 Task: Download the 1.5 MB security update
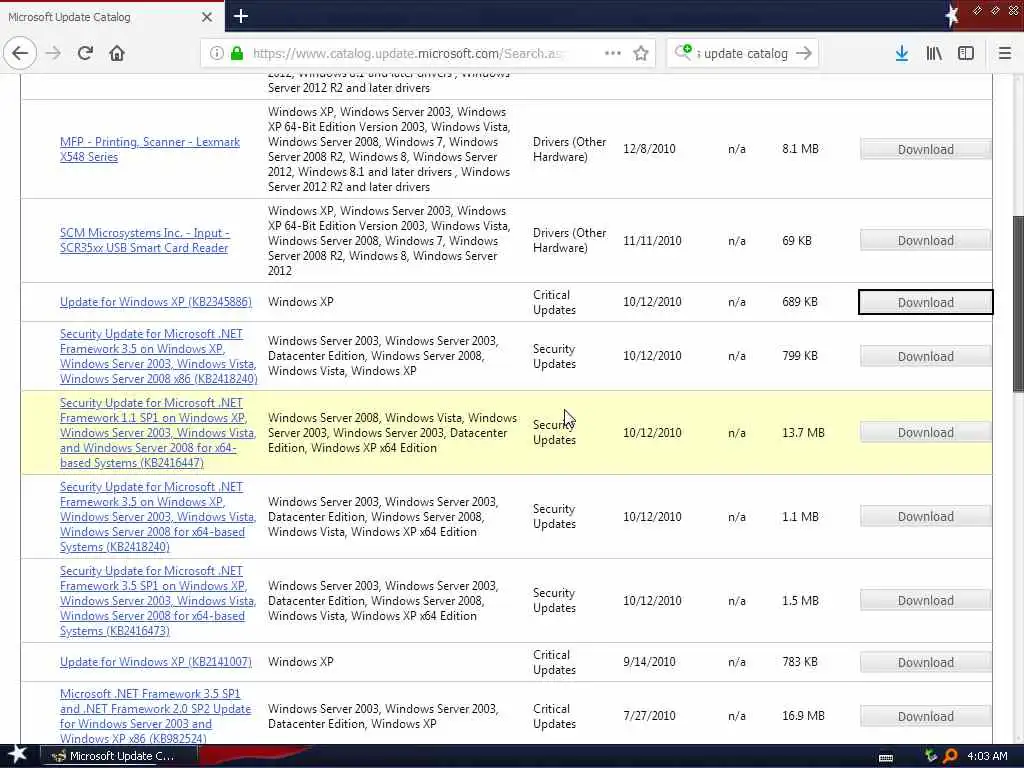925,600
